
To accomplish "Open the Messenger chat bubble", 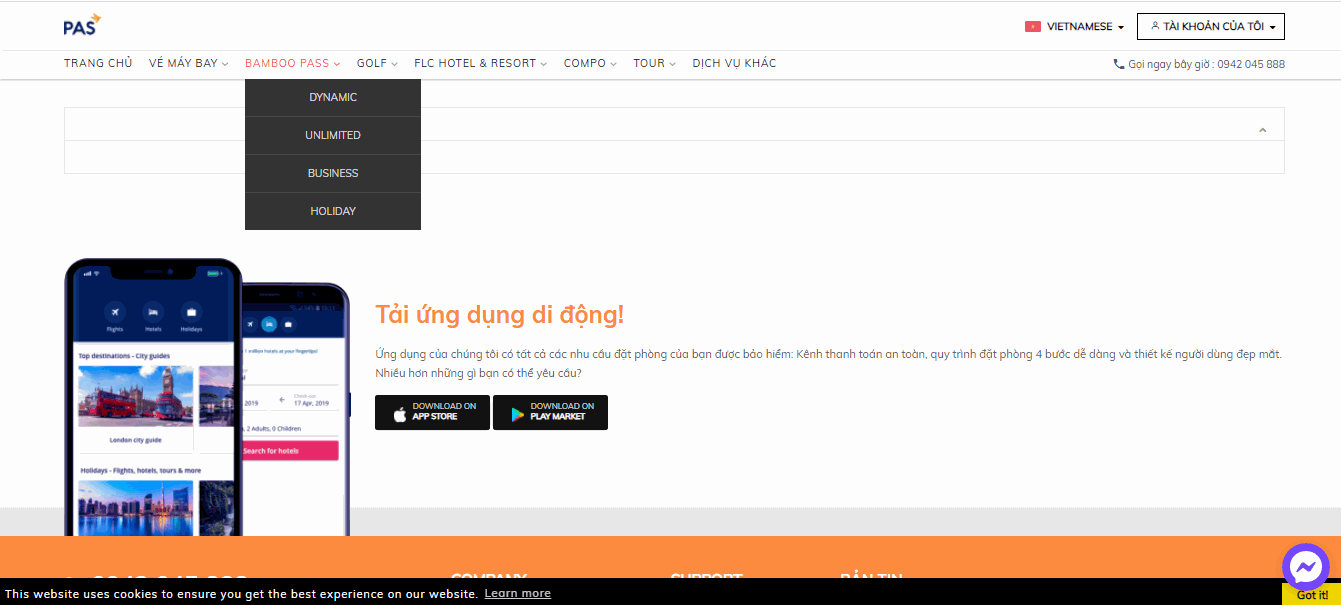I will click(1305, 567).
